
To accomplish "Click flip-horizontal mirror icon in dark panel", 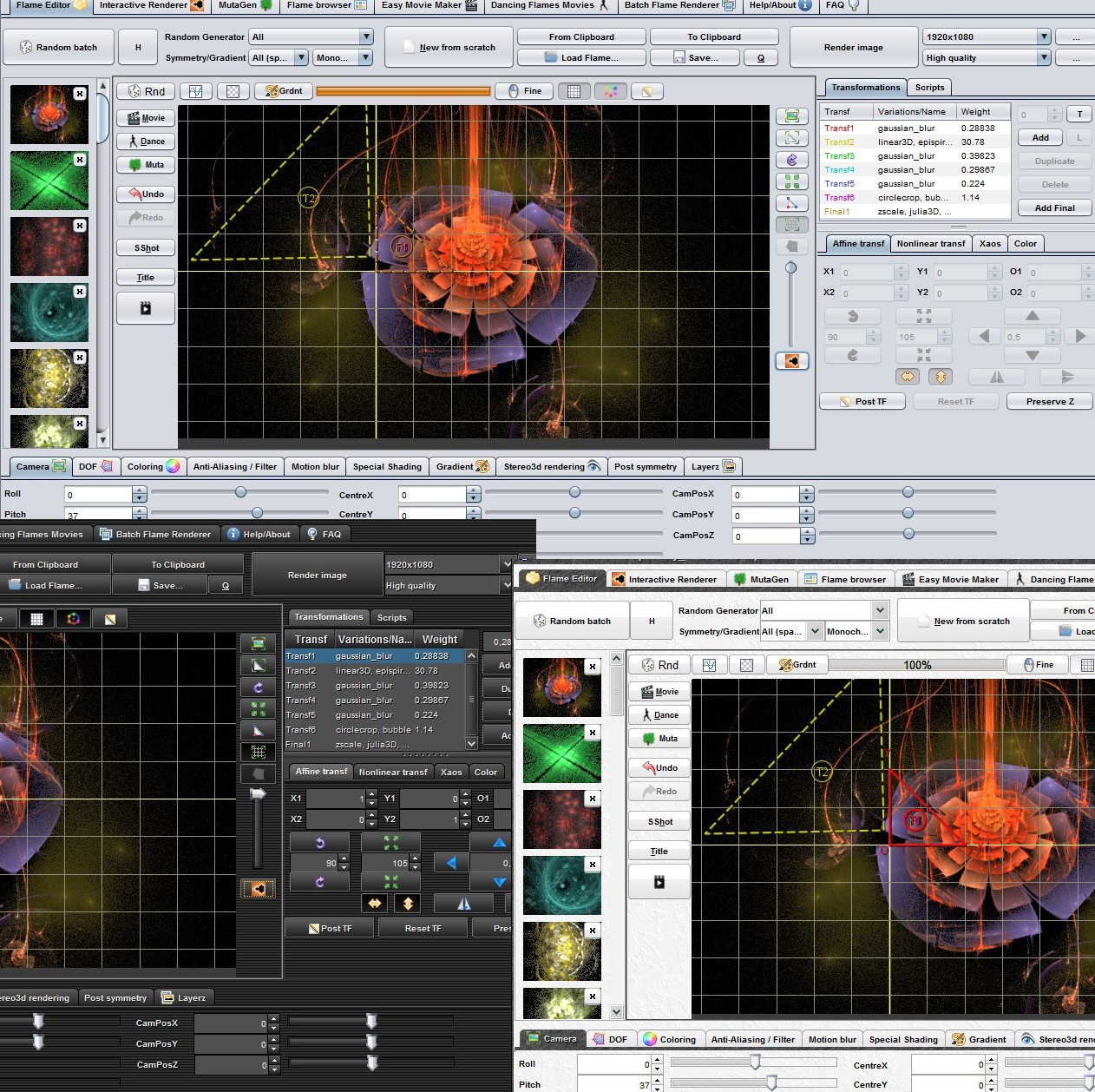I will [464, 904].
